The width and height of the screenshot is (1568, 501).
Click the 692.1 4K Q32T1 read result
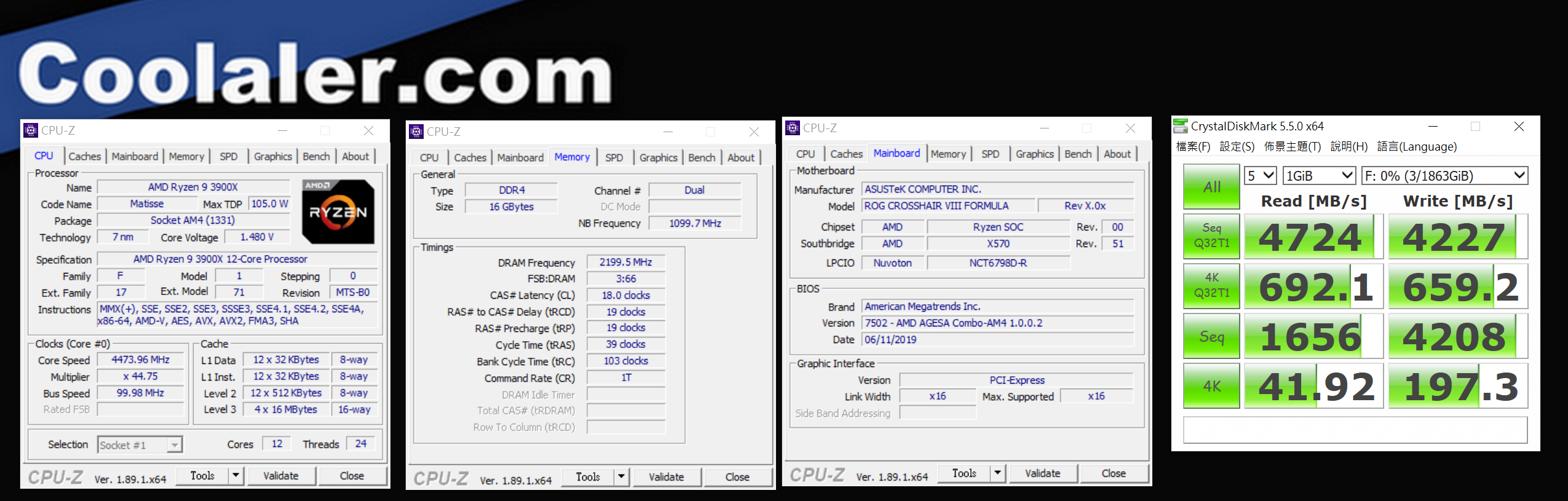point(1313,286)
